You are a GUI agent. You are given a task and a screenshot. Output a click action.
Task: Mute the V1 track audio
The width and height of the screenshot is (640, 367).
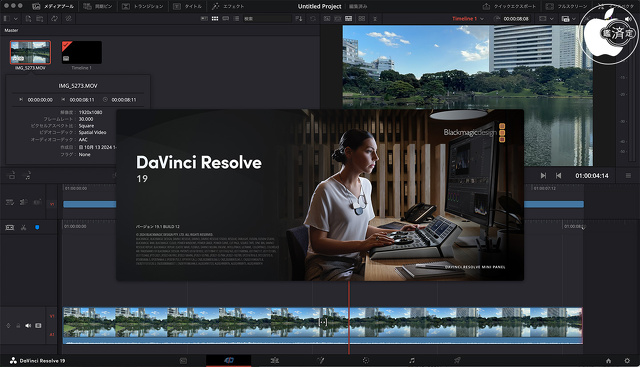click(28, 325)
